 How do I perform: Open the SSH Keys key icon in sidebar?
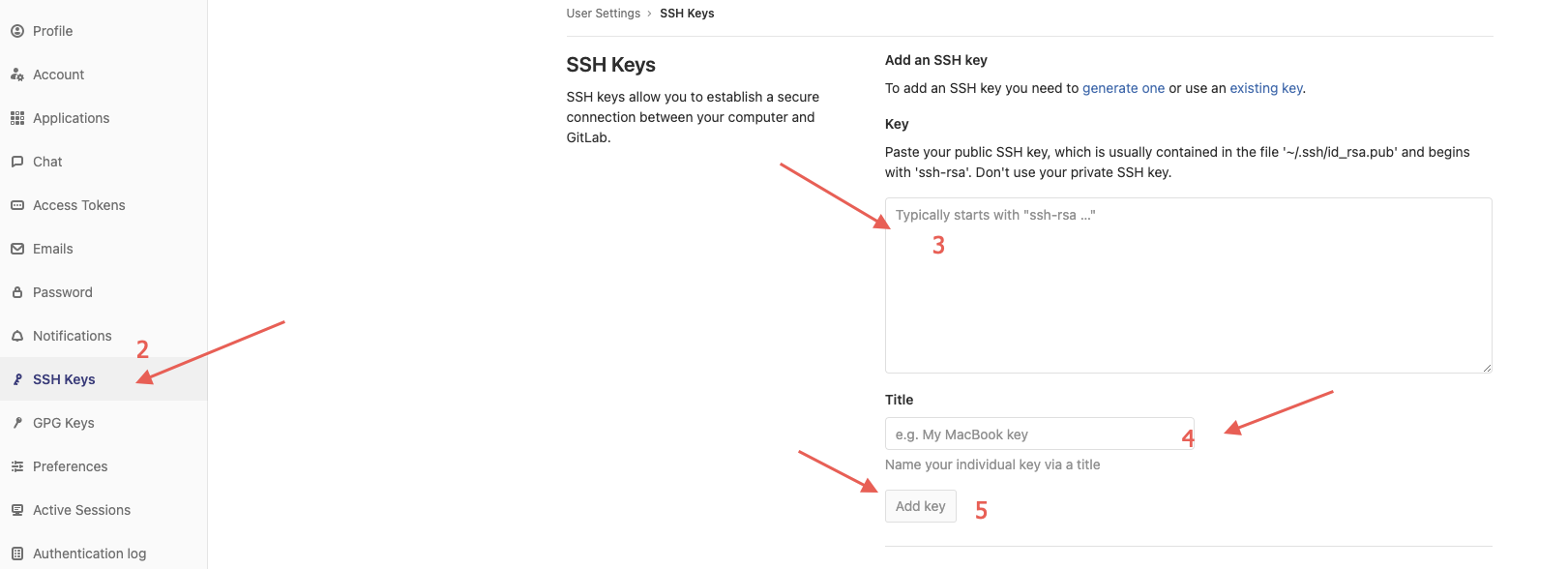[16, 378]
